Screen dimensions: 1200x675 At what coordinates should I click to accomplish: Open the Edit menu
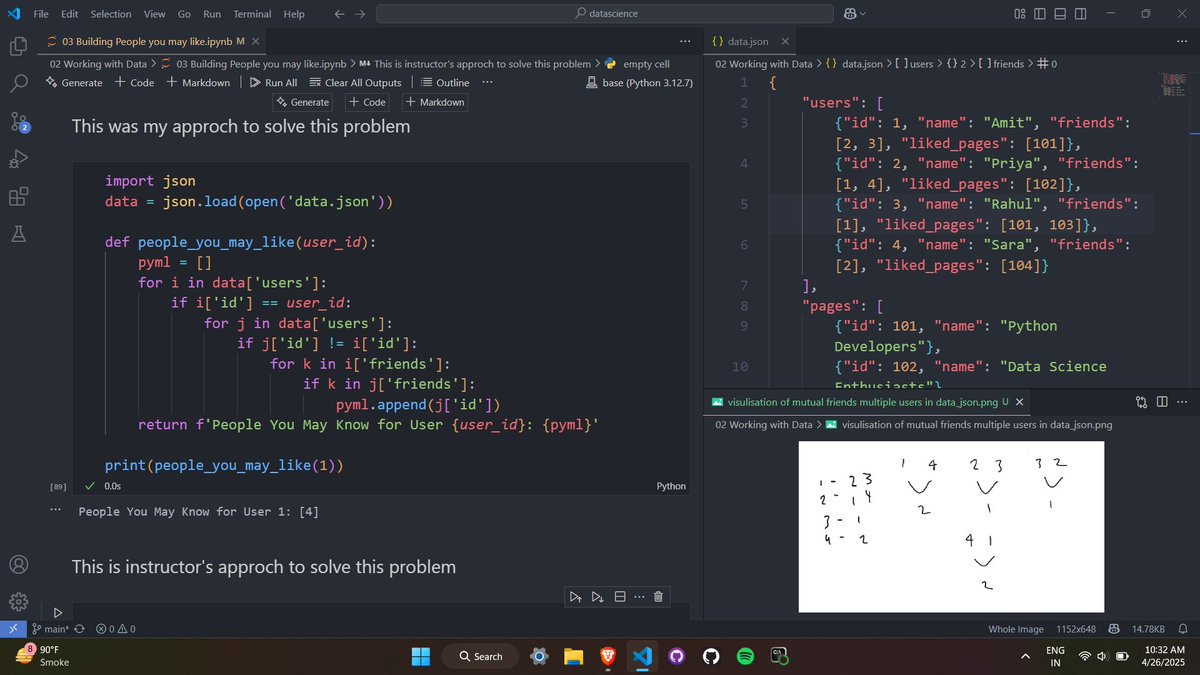[x=69, y=14]
